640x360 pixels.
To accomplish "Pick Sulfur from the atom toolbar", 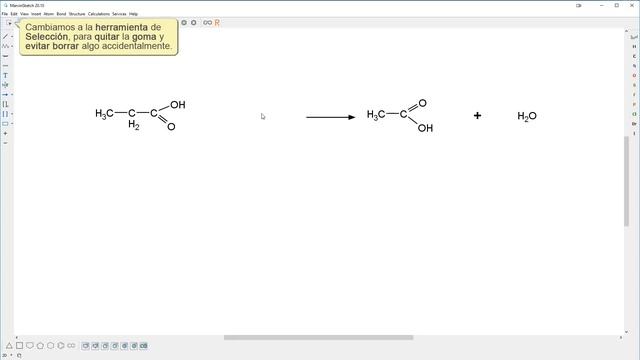I will coord(634,85).
